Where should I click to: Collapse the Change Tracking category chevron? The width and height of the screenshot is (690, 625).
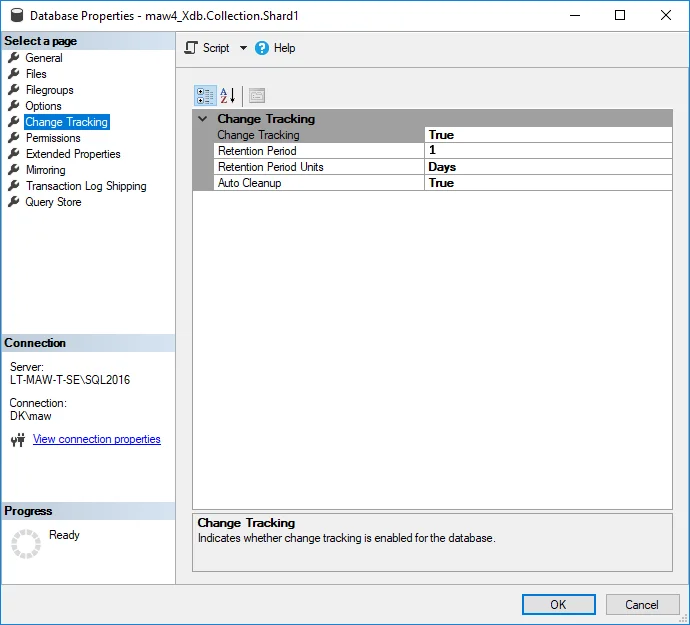[202, 118]
